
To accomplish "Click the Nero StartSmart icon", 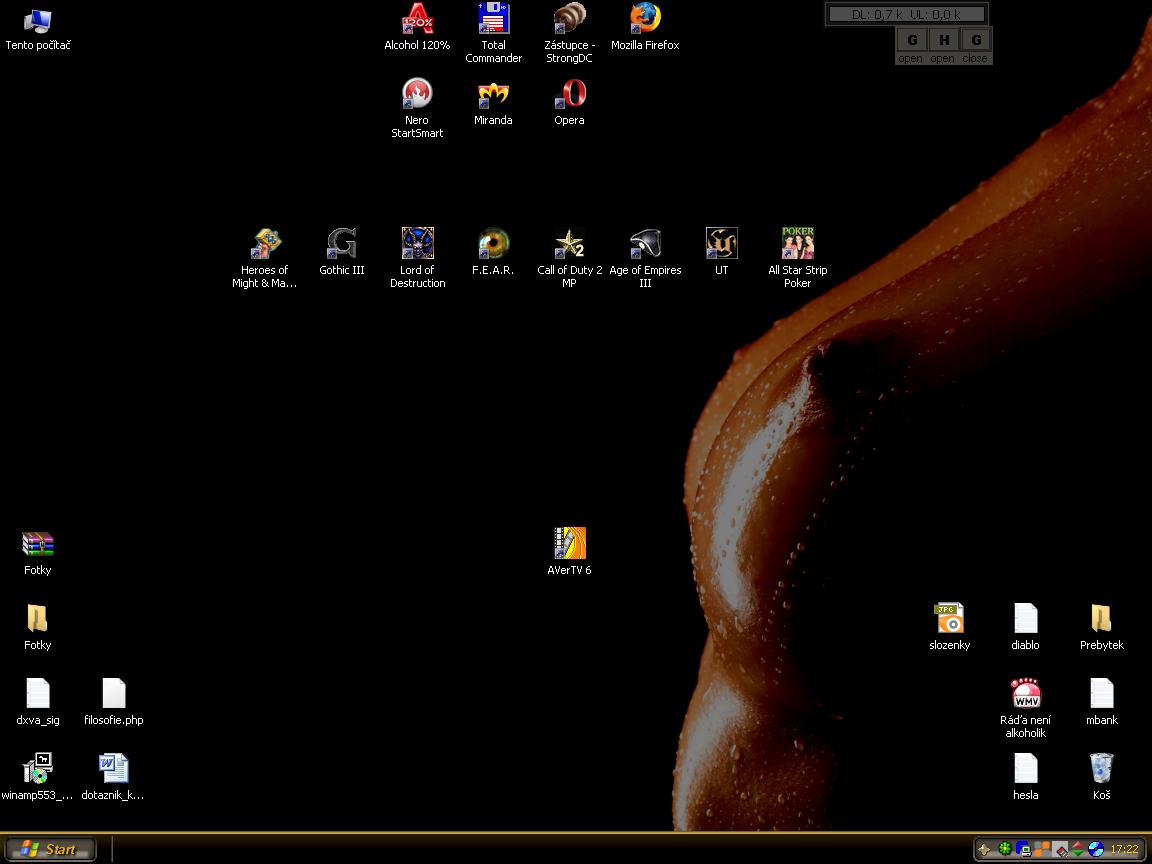I will pos(417,95).
